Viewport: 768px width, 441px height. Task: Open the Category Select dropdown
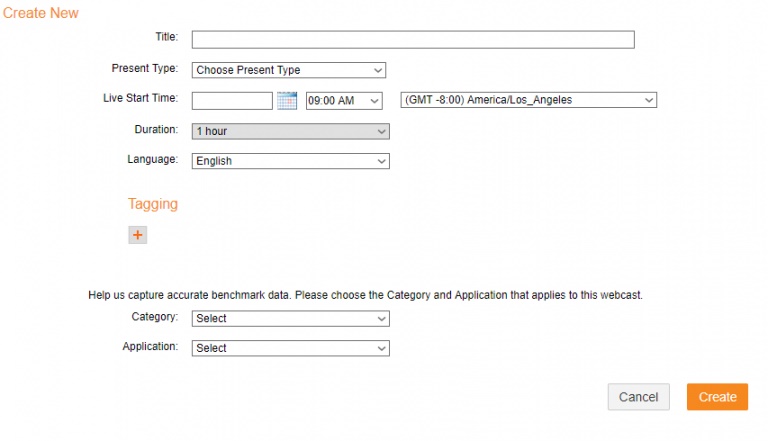click(290, 319)
